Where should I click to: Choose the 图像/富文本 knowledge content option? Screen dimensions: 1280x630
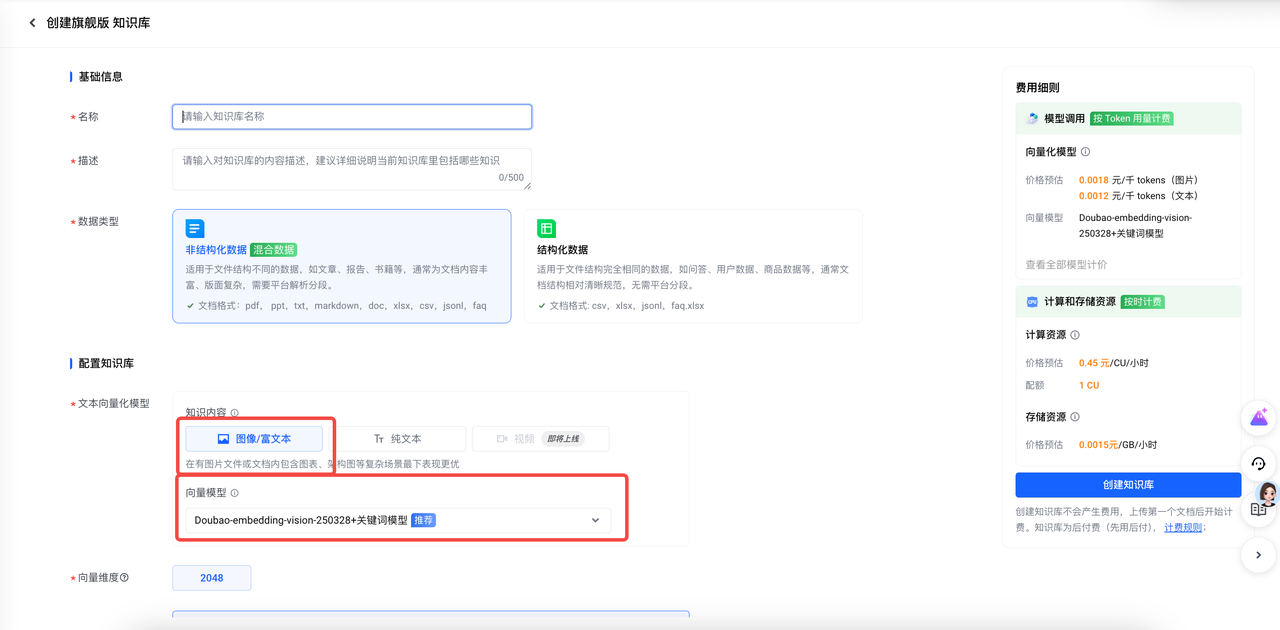tap(254, 439)
